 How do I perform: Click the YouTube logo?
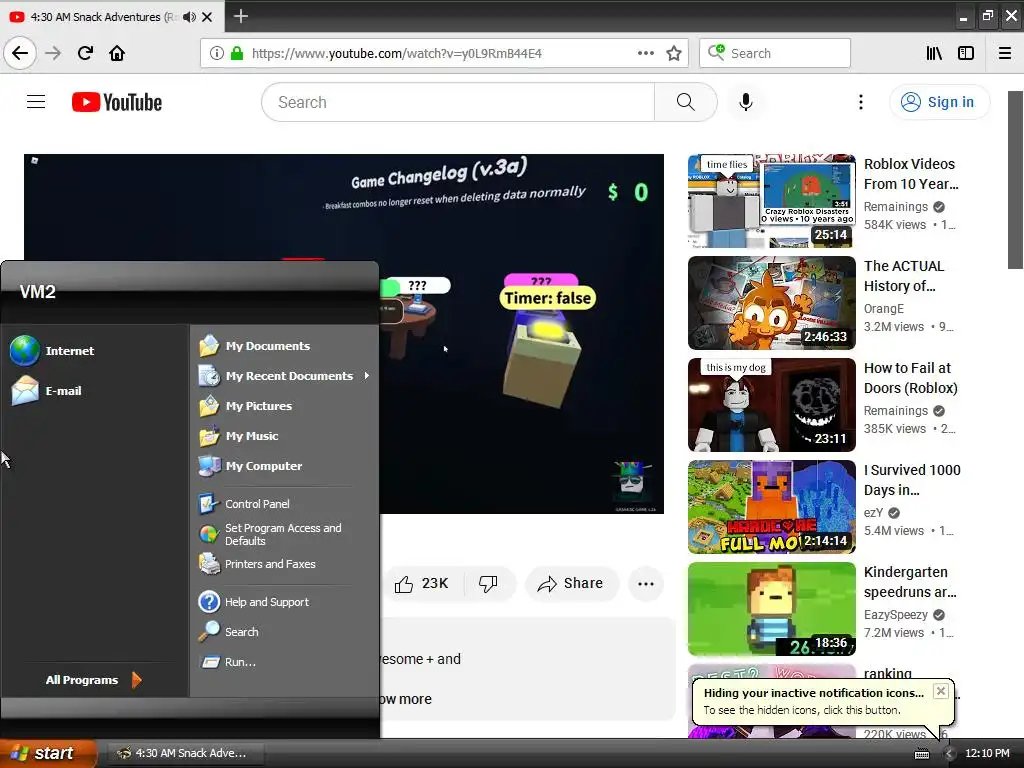tap(117, 102)
